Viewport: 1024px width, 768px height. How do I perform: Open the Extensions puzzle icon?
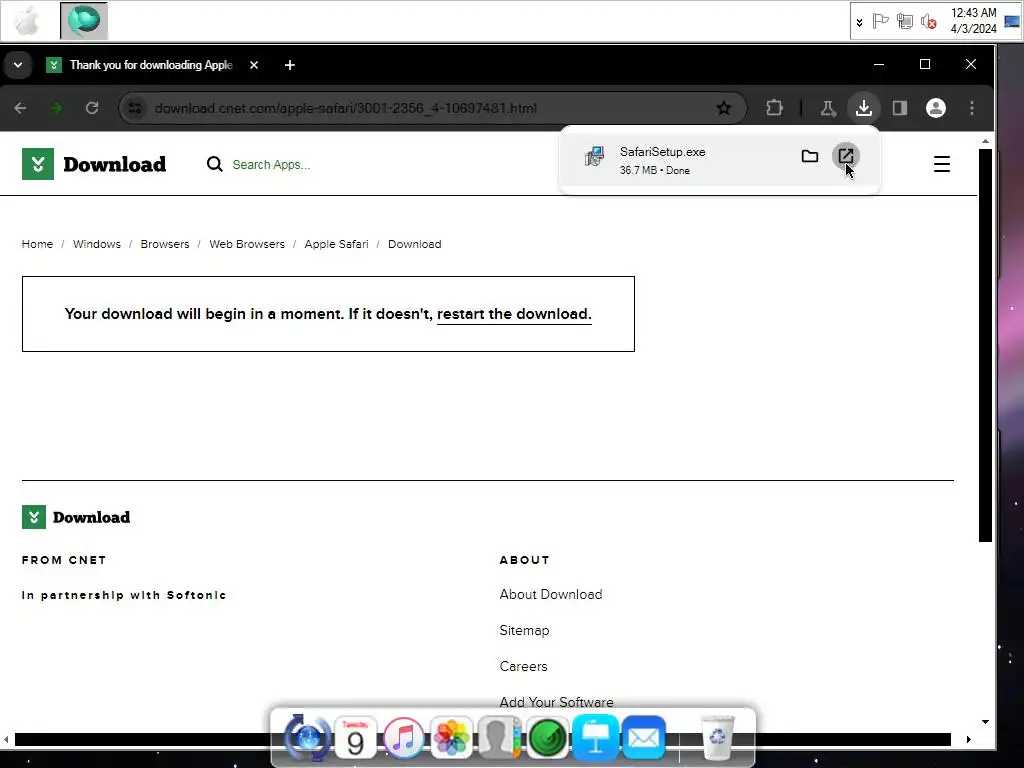[x=775, y=108]
